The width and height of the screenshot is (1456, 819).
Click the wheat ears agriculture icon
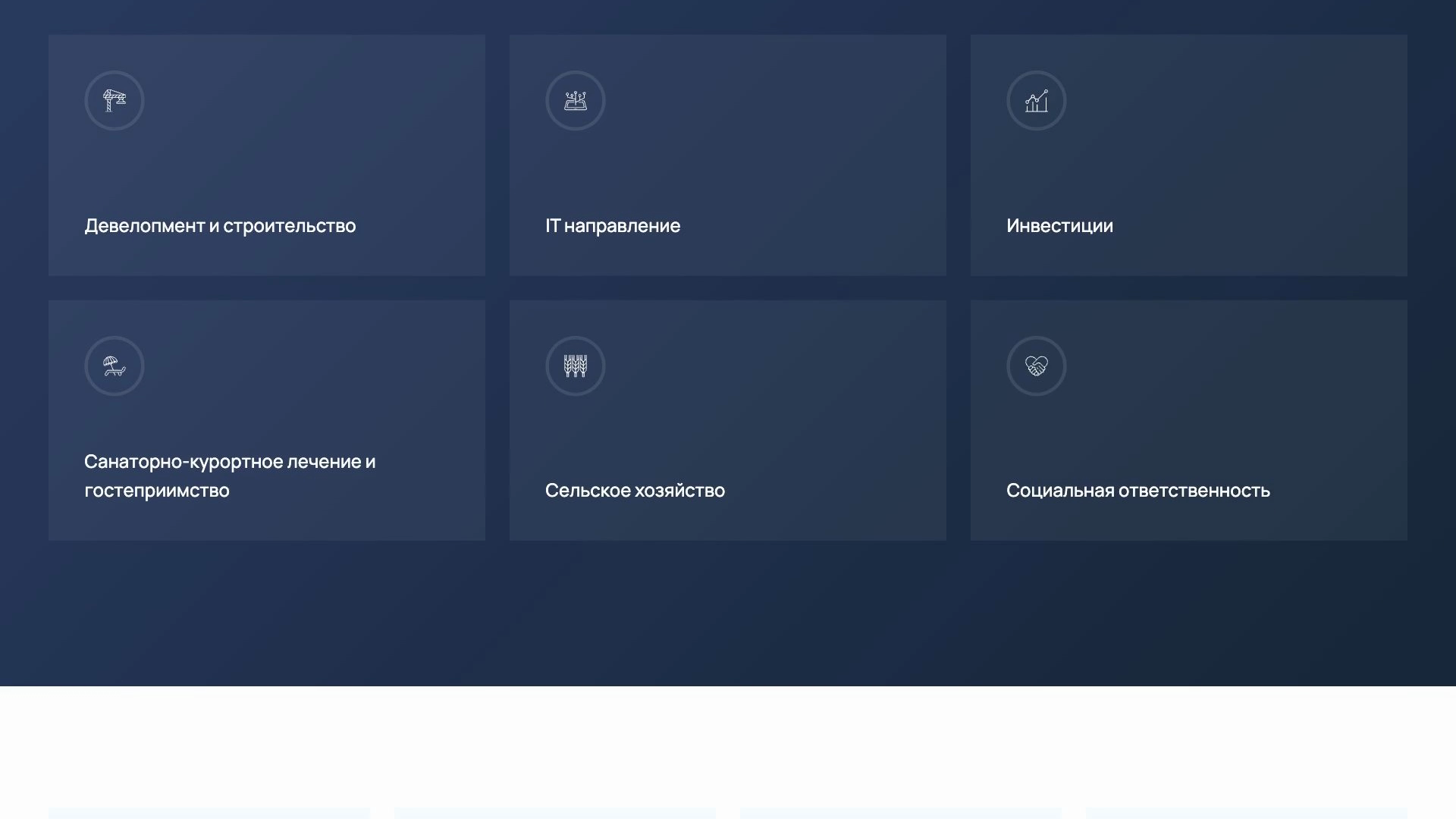pyautogui.click(x=576, y=366)
